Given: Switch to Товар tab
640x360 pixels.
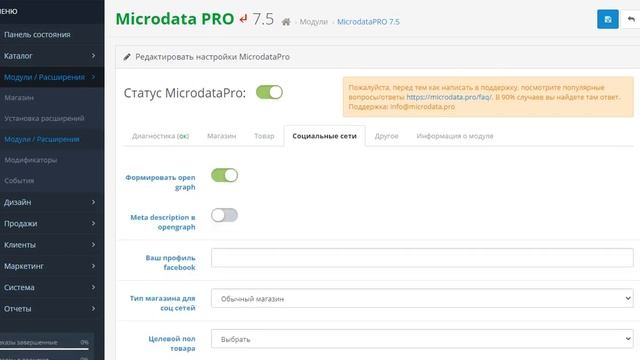Looking at the screenshot, I should pyautogui.click(x=264, y=136).
